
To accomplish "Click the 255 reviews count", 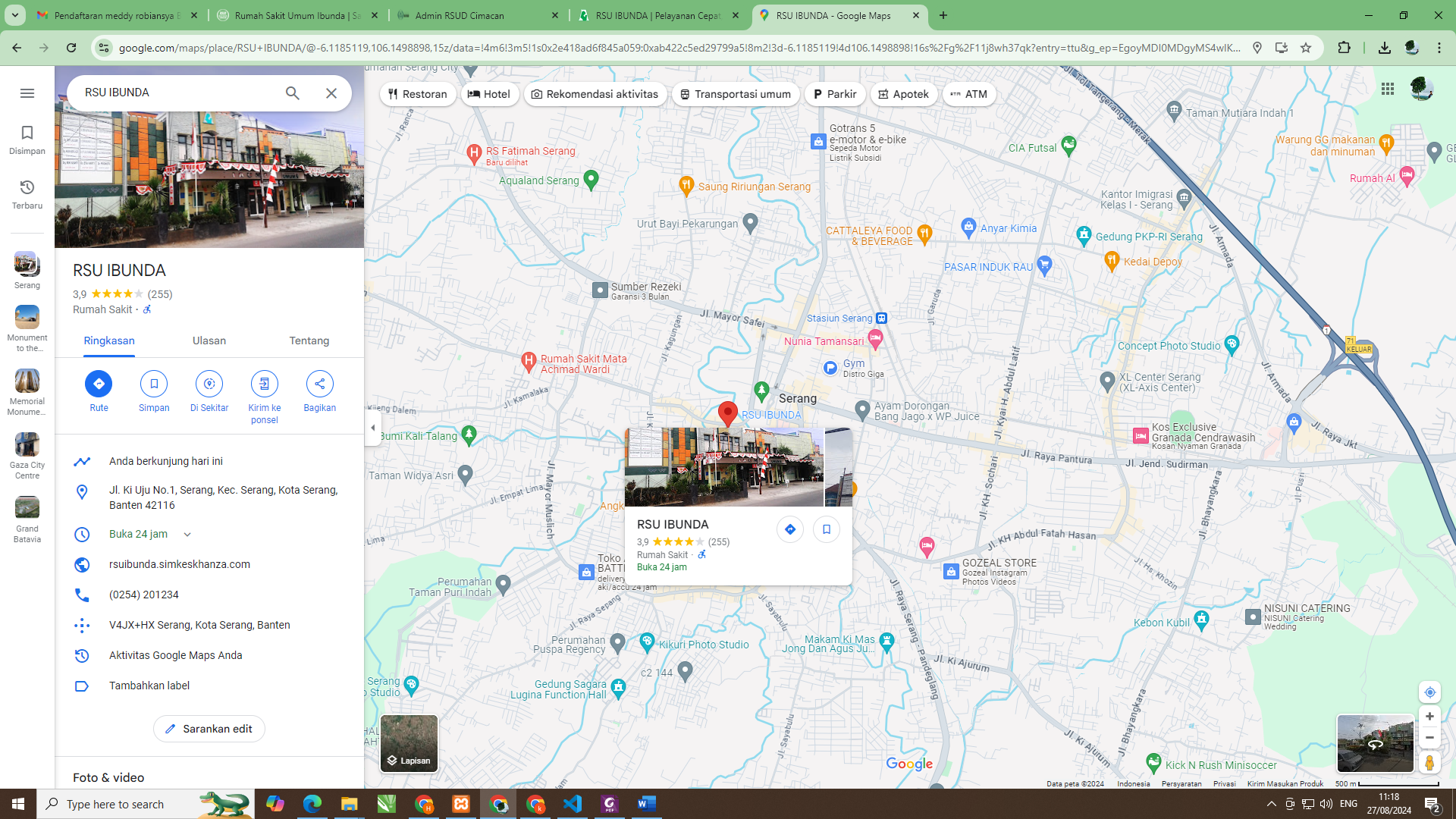I will [160, 294].
